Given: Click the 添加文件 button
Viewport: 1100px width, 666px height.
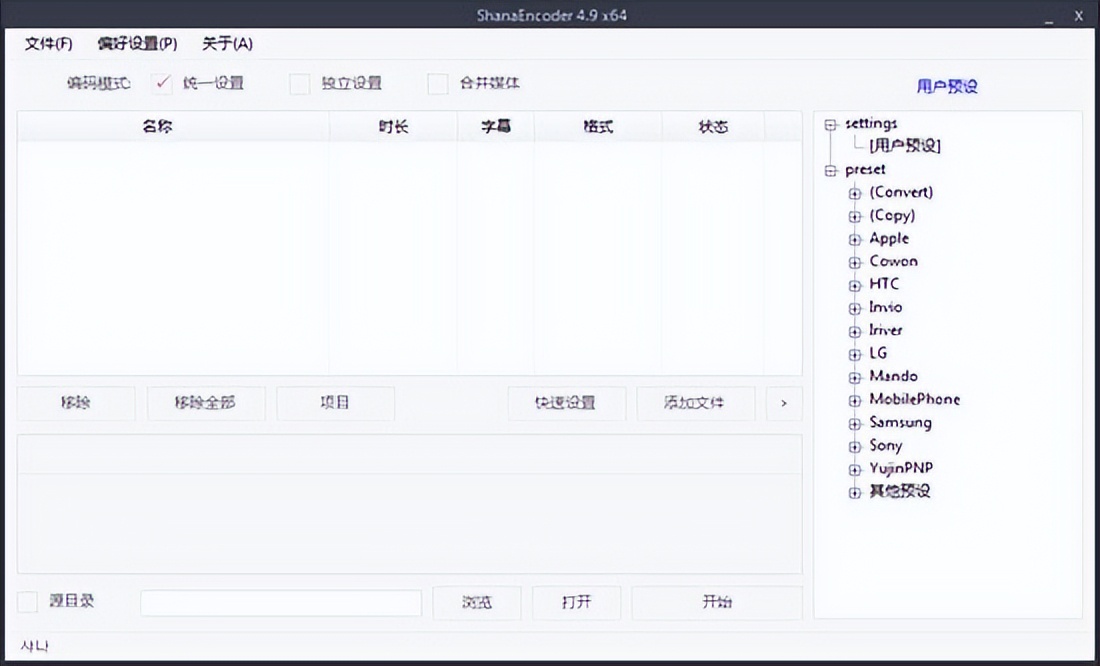Looking at the screenshot, I should pos(695,403).
